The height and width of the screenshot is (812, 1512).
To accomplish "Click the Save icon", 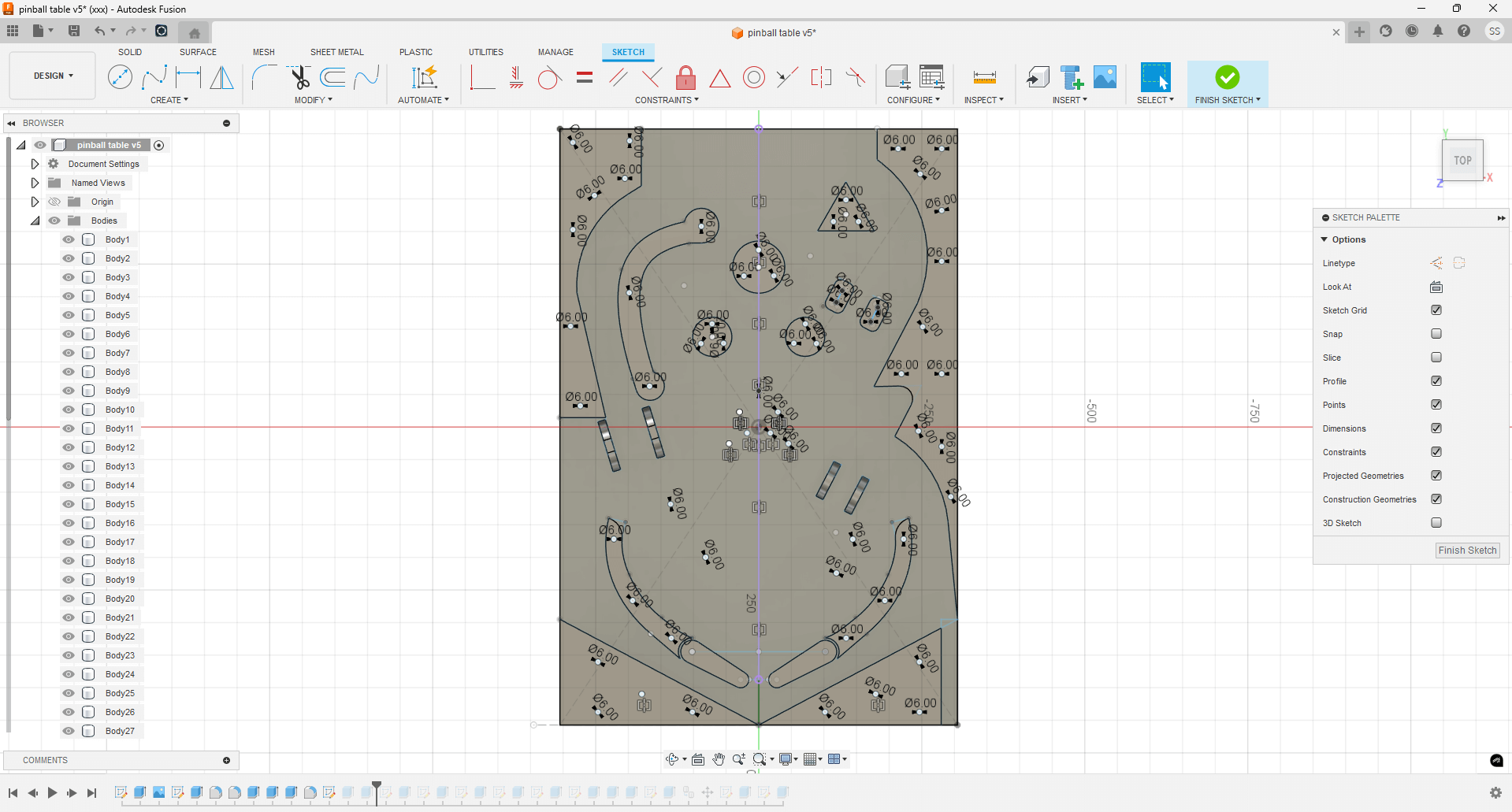I will pyautogui.click(x=74, y=31).
